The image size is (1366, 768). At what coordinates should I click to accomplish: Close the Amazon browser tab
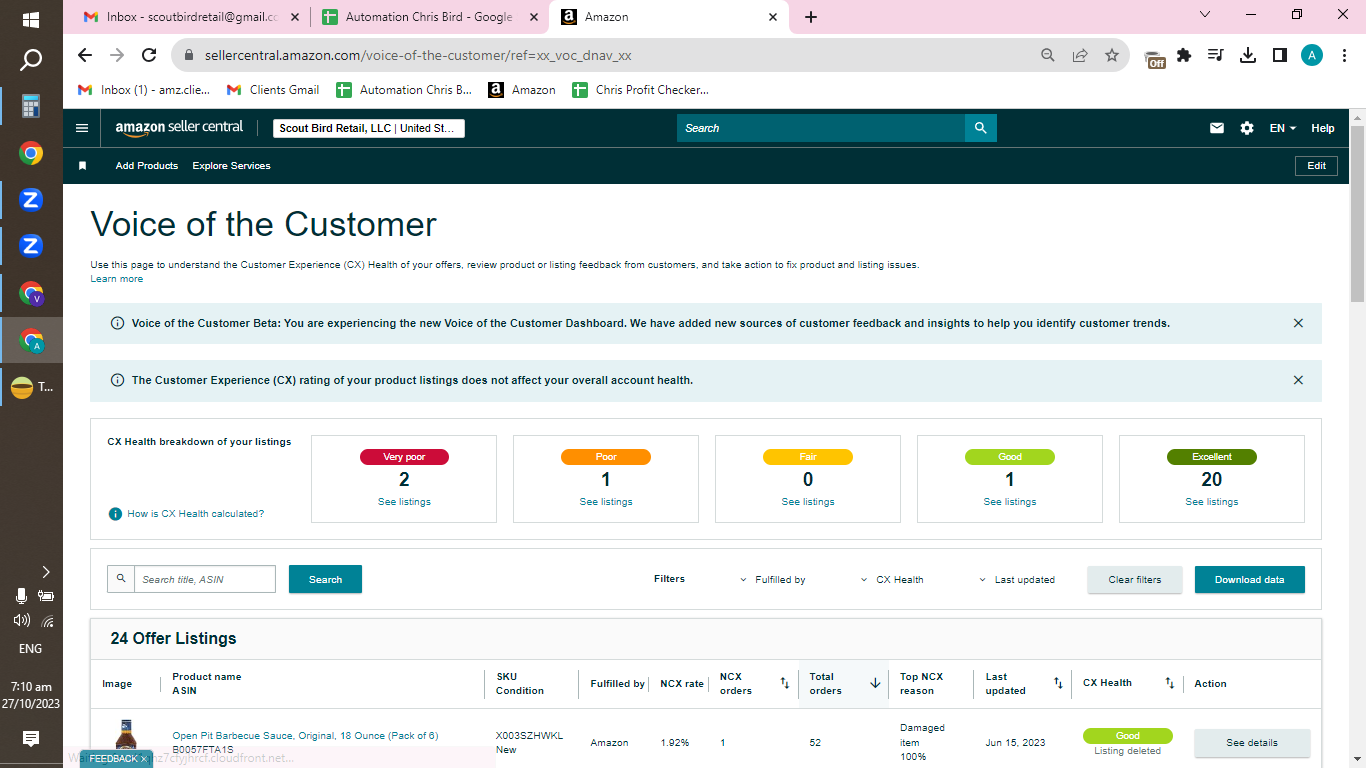tap(773, 17)
